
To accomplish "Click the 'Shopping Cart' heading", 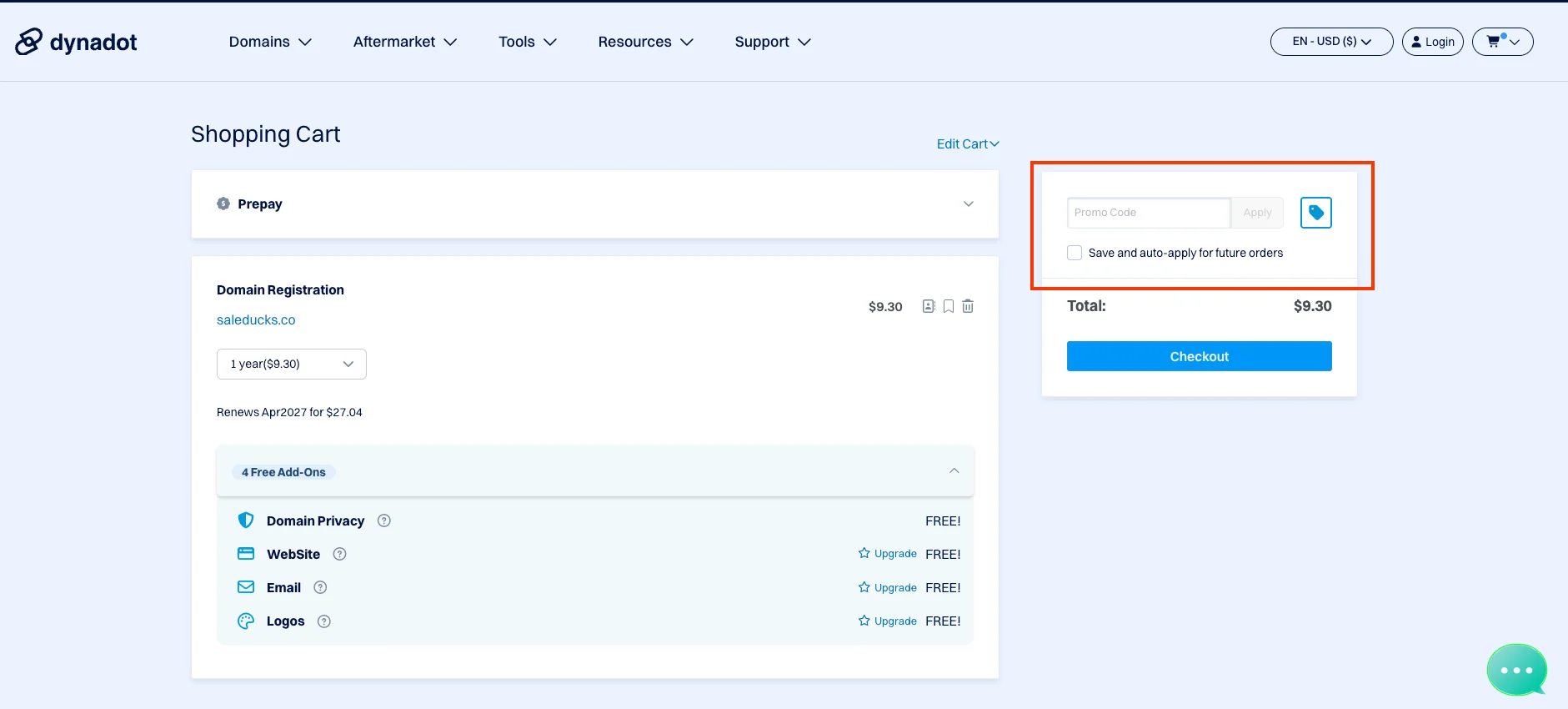I will coord(266,134).
